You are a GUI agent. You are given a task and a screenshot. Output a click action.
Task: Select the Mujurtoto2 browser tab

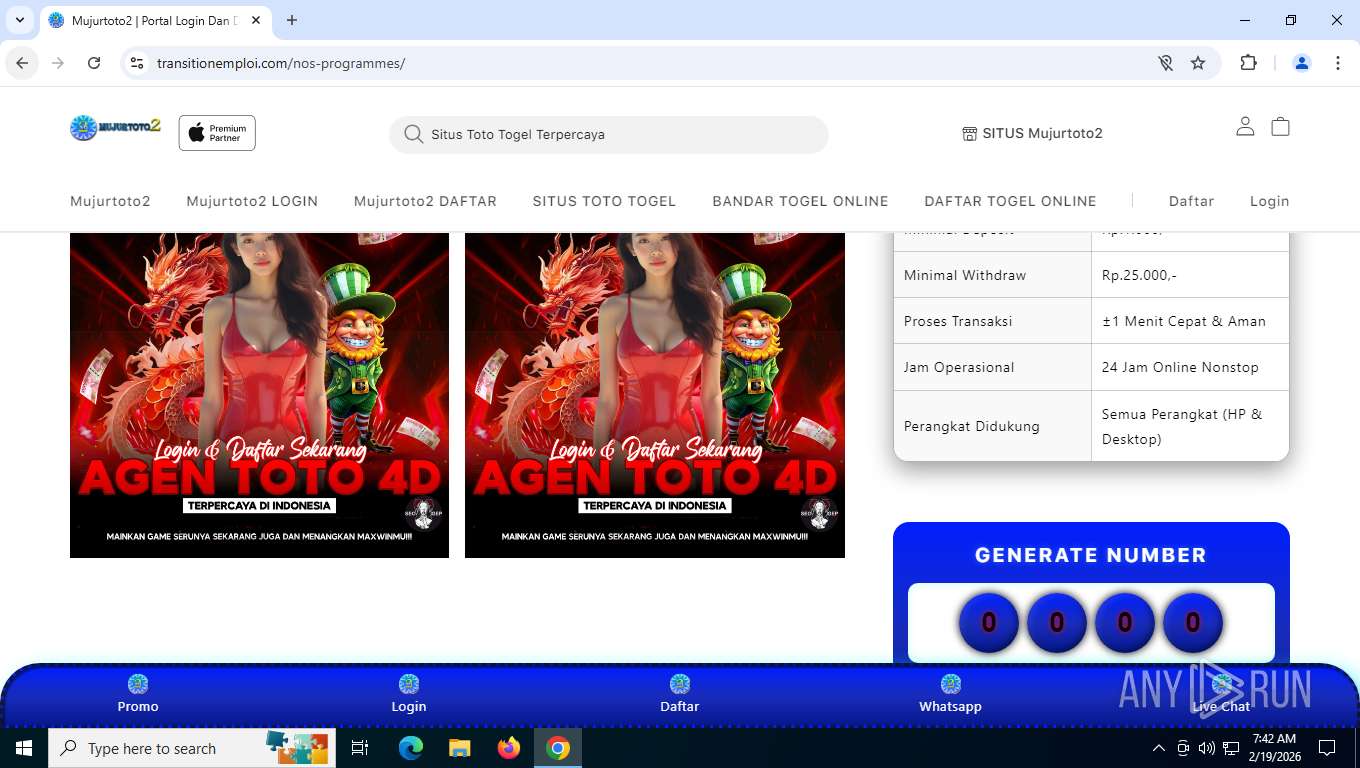pos(155,20)
